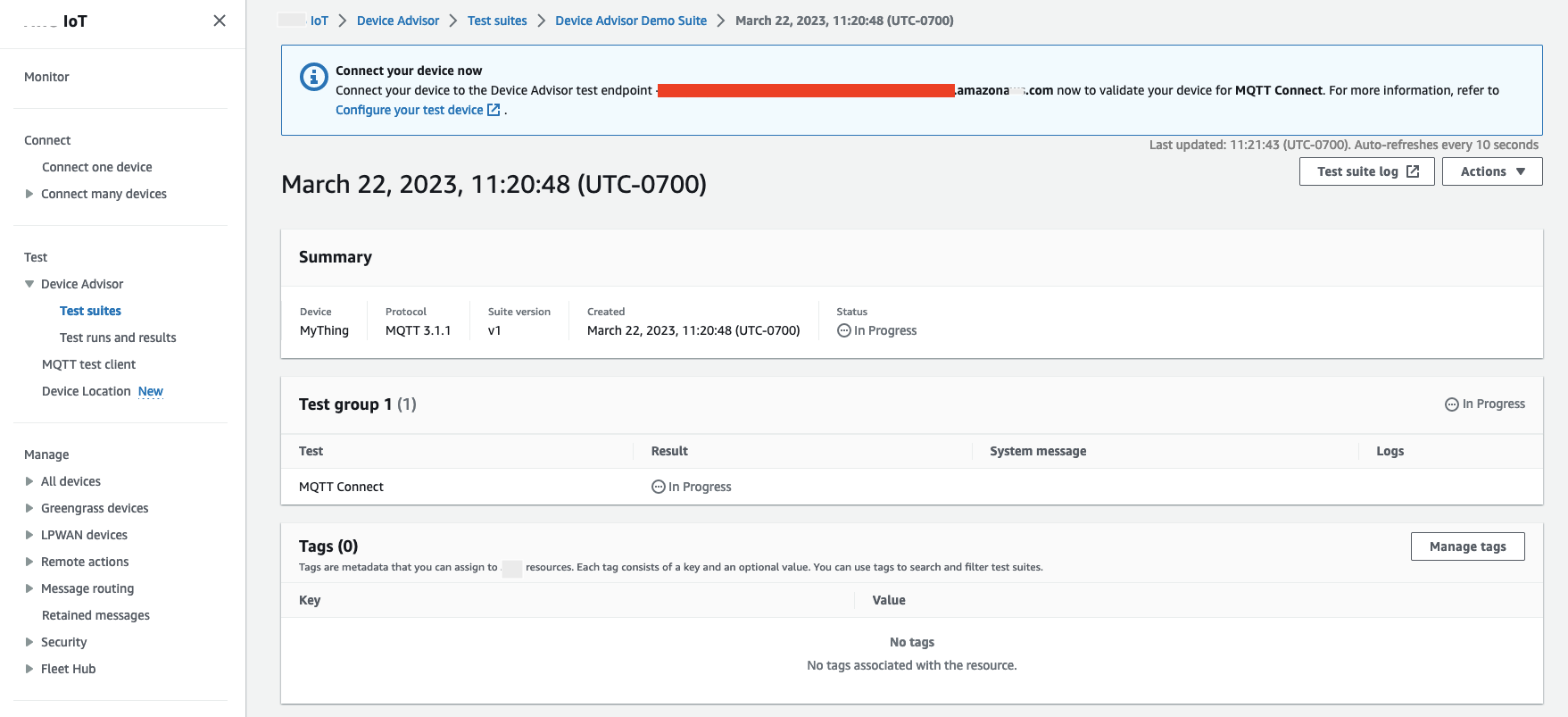
Task: Open the Actions dropdown menu
Action: tap(1491, 171)
